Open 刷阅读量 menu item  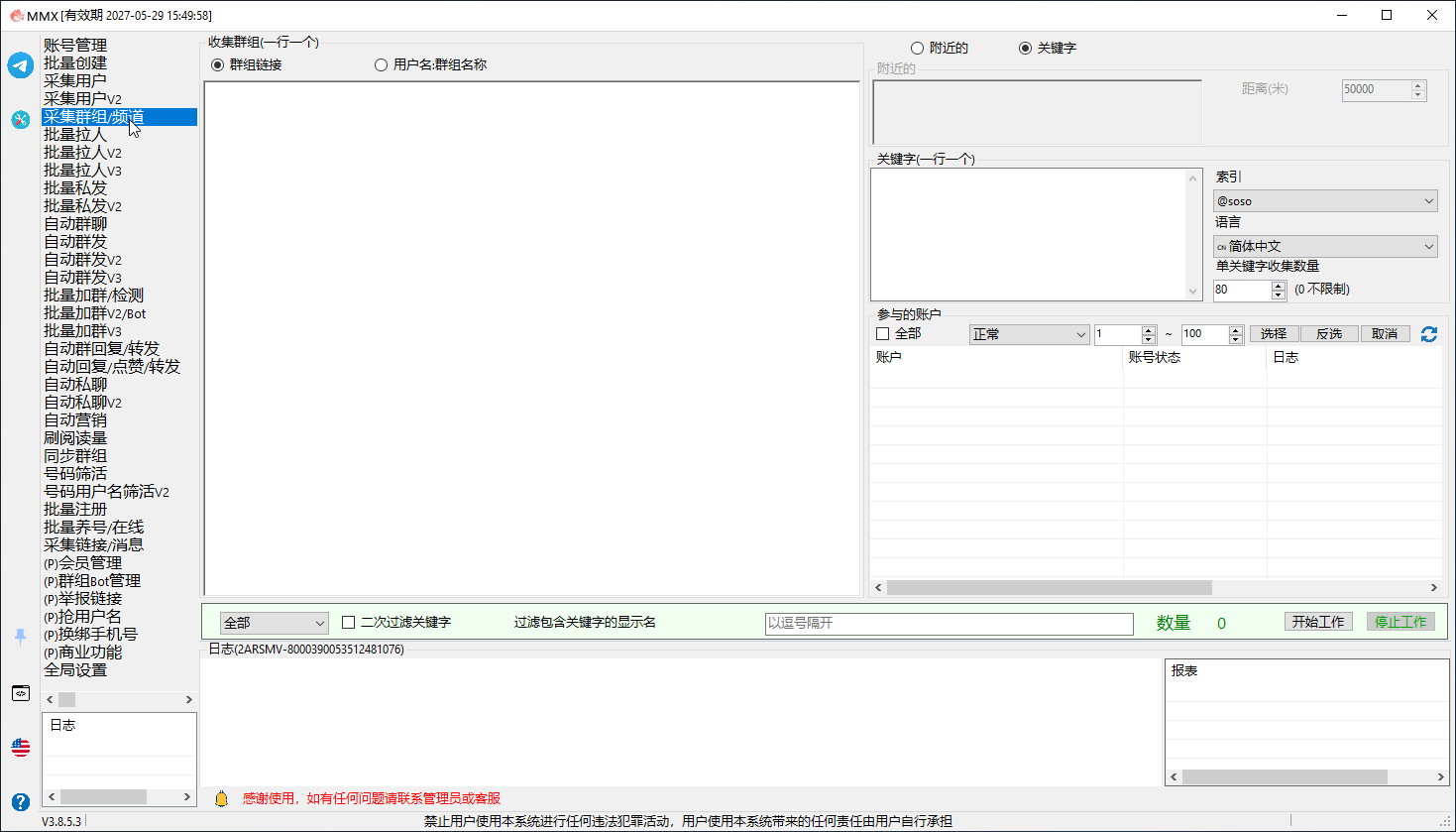coord(75,438)
